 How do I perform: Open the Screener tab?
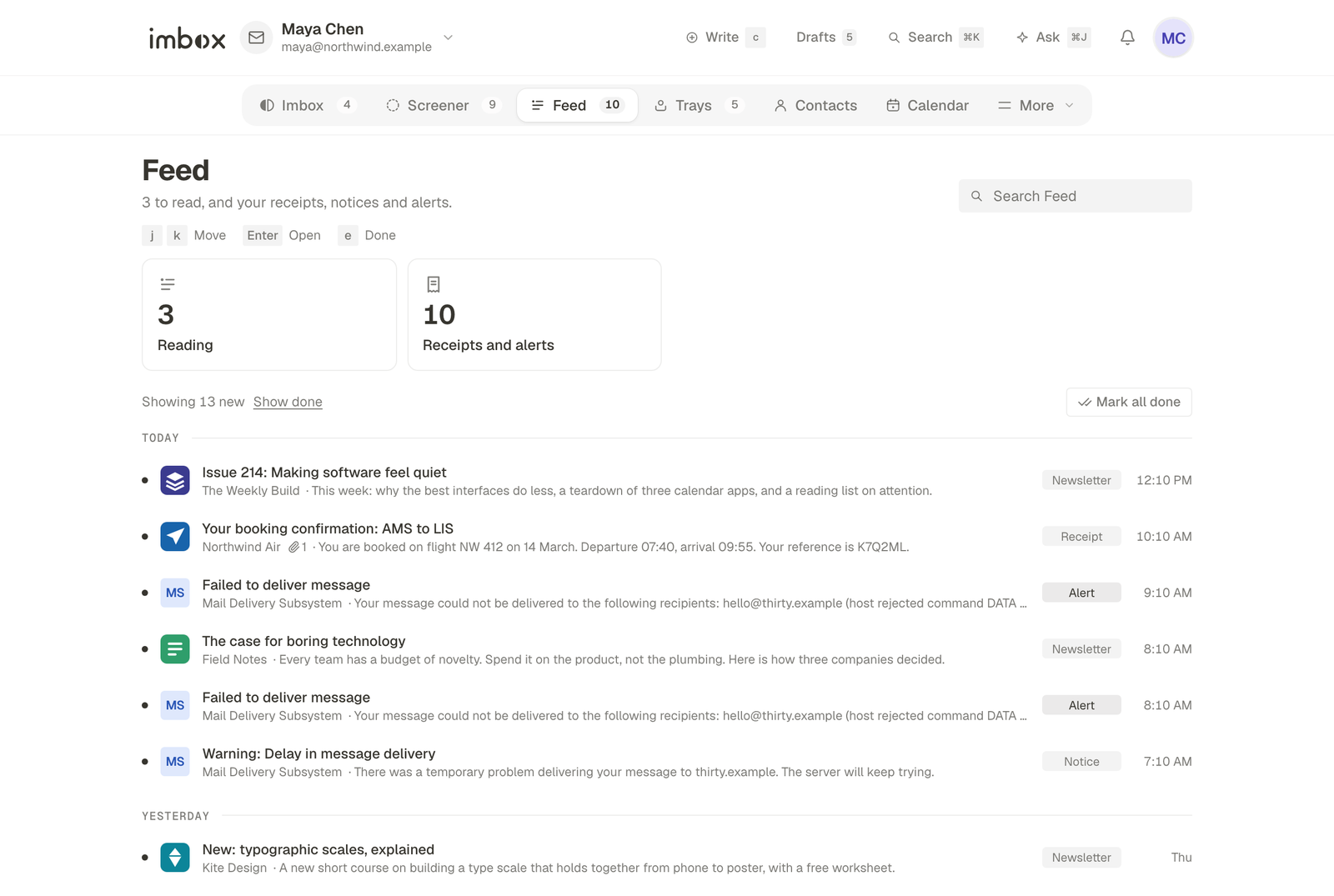click(443, 106)
